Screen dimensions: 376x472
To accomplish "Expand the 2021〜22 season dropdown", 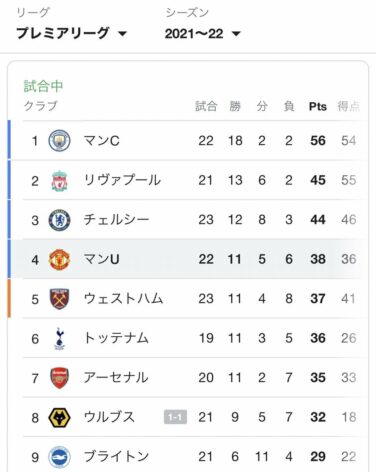I will (202, 33).
